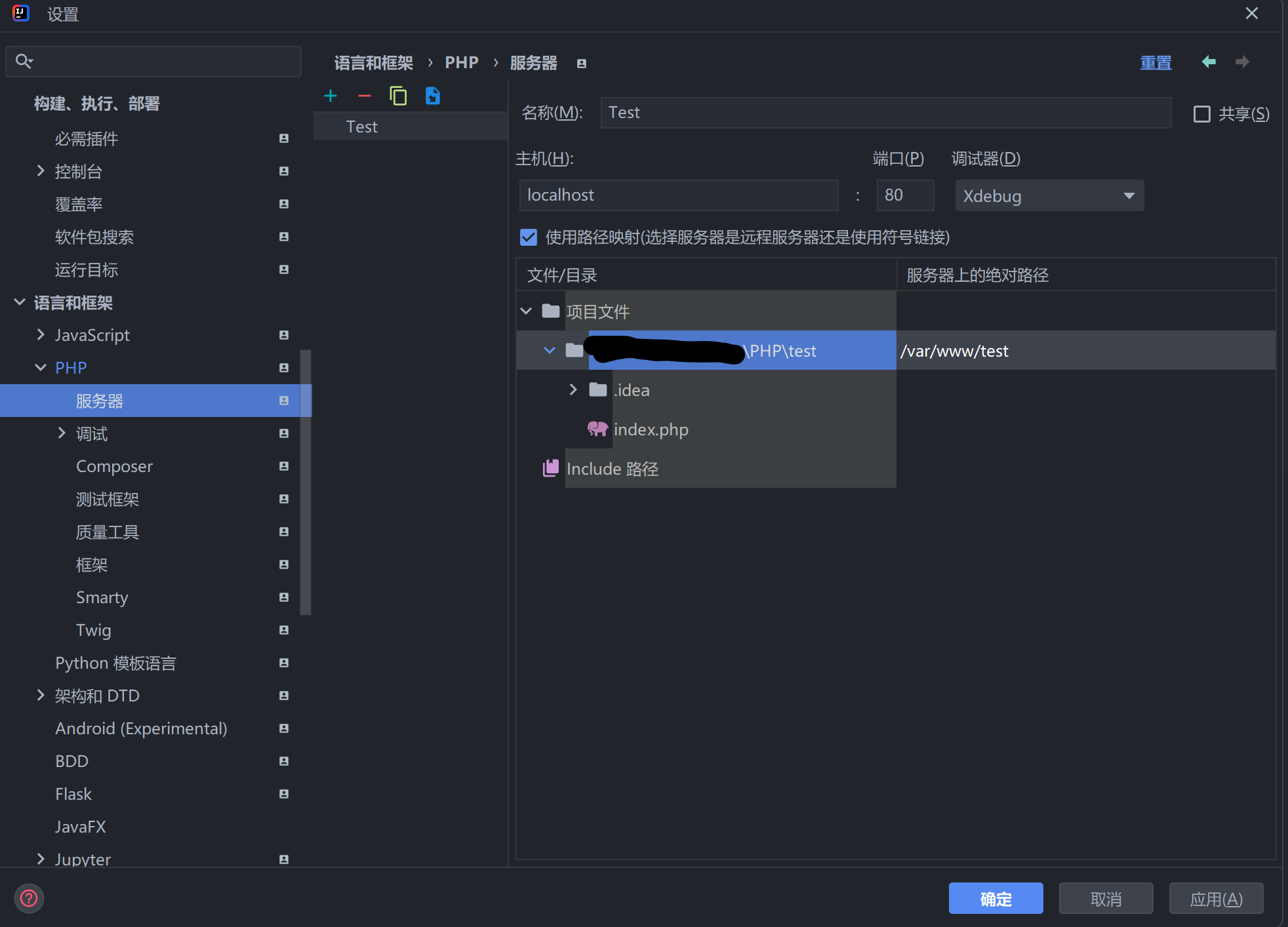This screenshot has width=1288, height=927.
Task: Click the index.php elephant file icon
Action: (597, 429)
